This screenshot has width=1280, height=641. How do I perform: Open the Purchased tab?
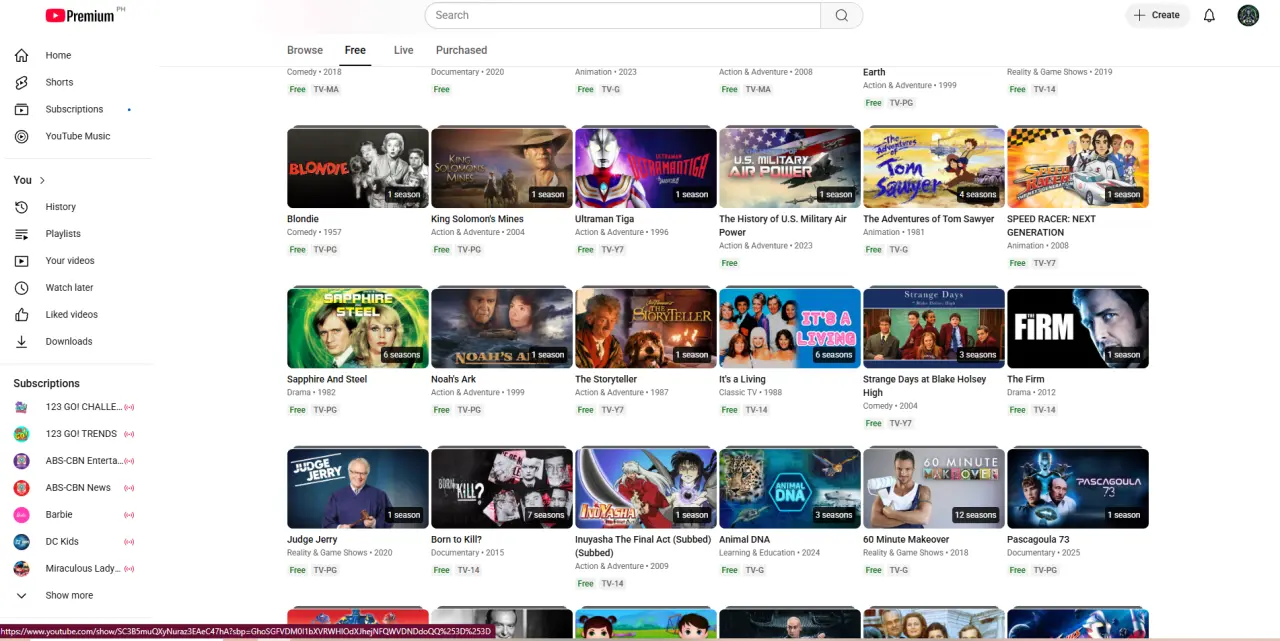pyautogui.click(x=461, y=50)
